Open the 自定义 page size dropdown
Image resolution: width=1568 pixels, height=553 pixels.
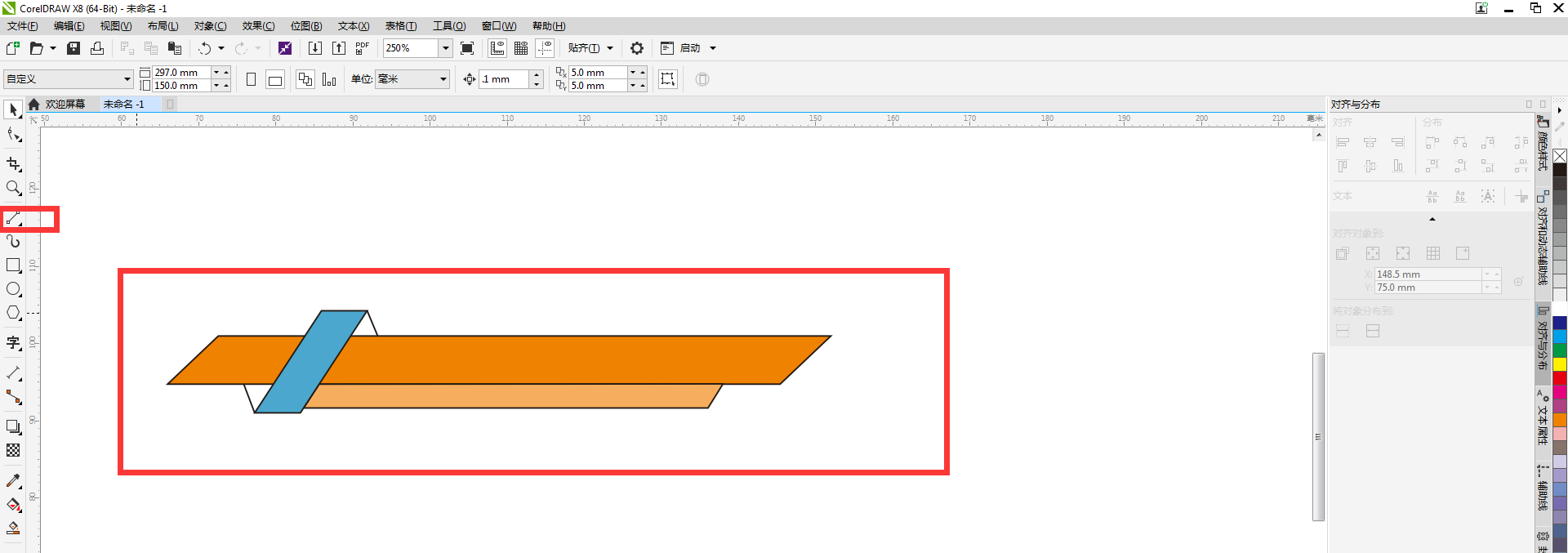[x=127, y=79]
